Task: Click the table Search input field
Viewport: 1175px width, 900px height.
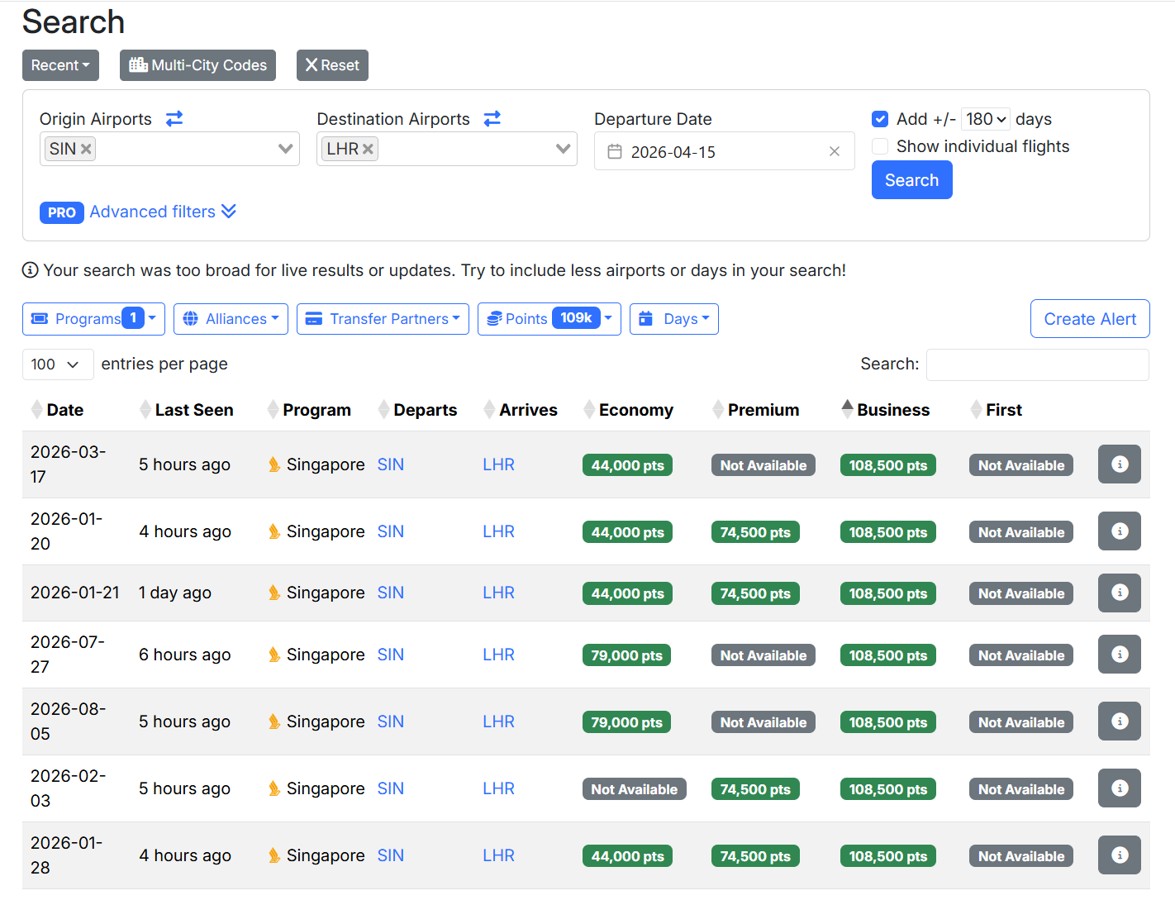Action: [x=1037, y=364]
